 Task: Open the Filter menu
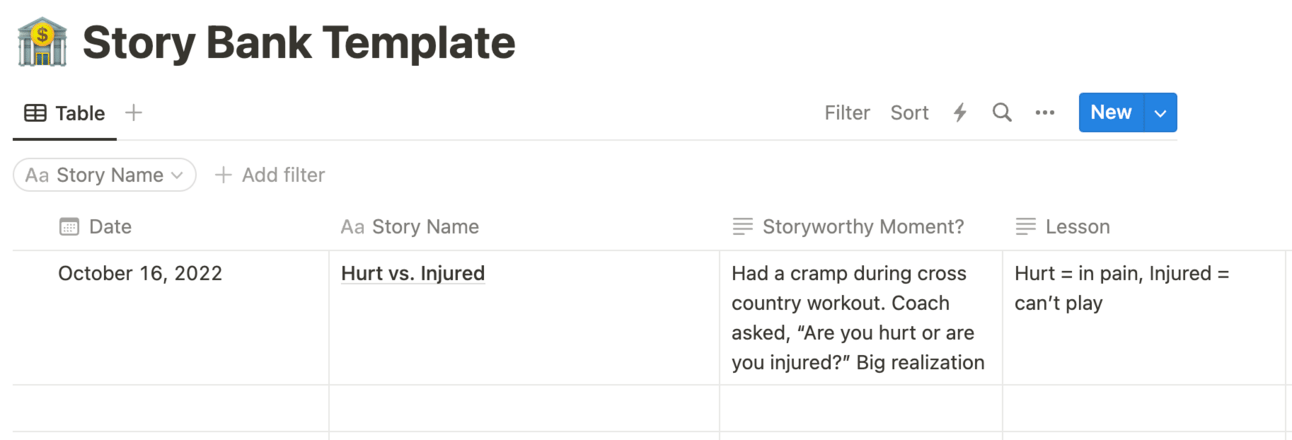(x=847, y=113)
